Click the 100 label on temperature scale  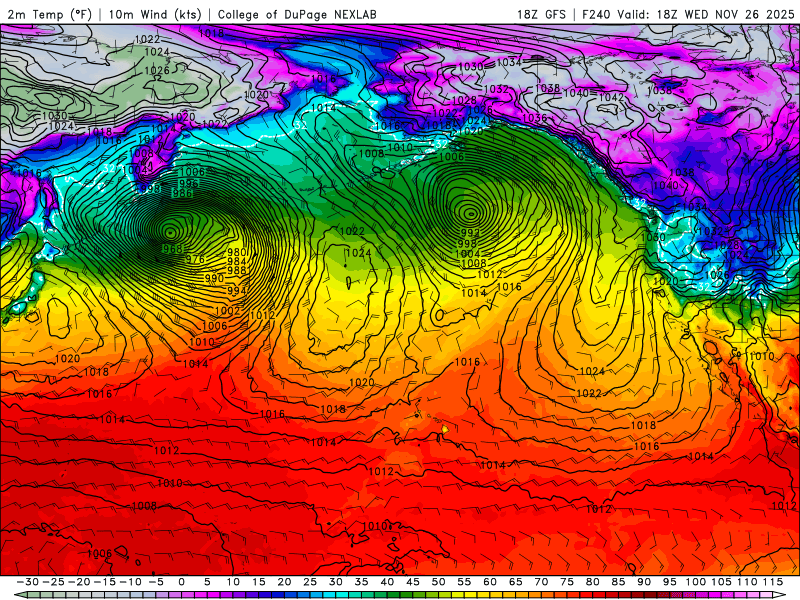tap(695, 582)
